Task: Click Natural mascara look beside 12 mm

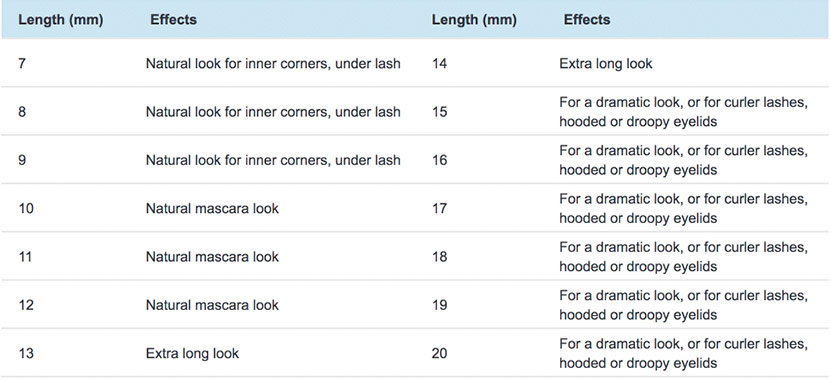Action: pyautogui.click(x=212, y=305)
